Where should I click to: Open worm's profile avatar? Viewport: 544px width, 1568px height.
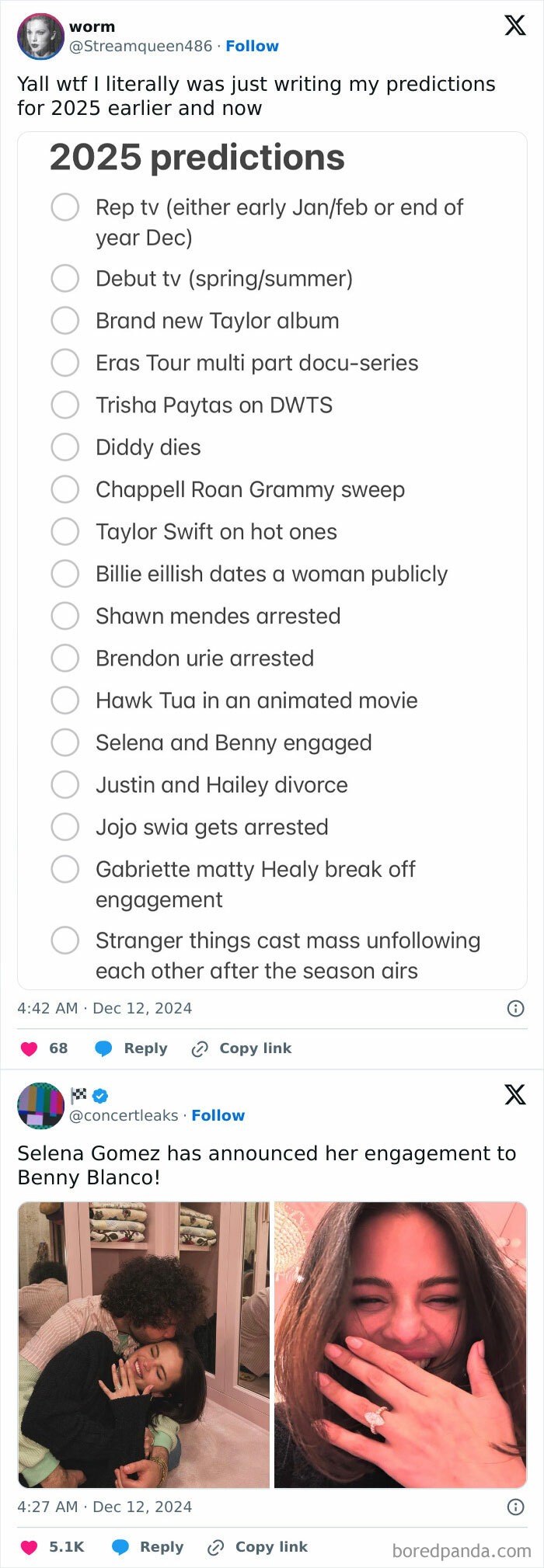pyautogui.click(x=40, y=37)
